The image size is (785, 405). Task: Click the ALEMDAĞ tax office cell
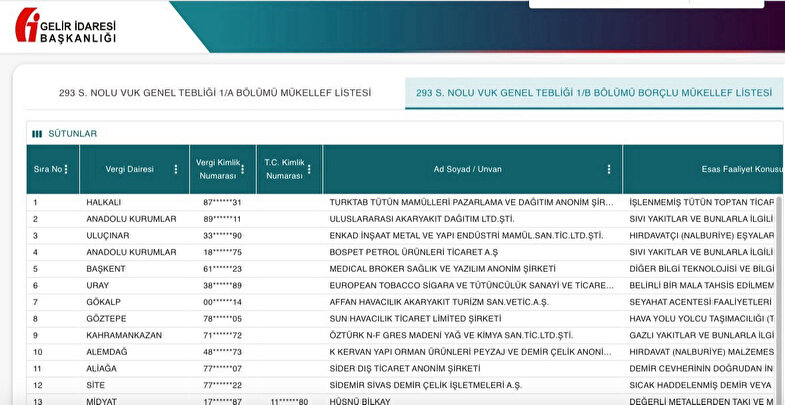[107, 352]
